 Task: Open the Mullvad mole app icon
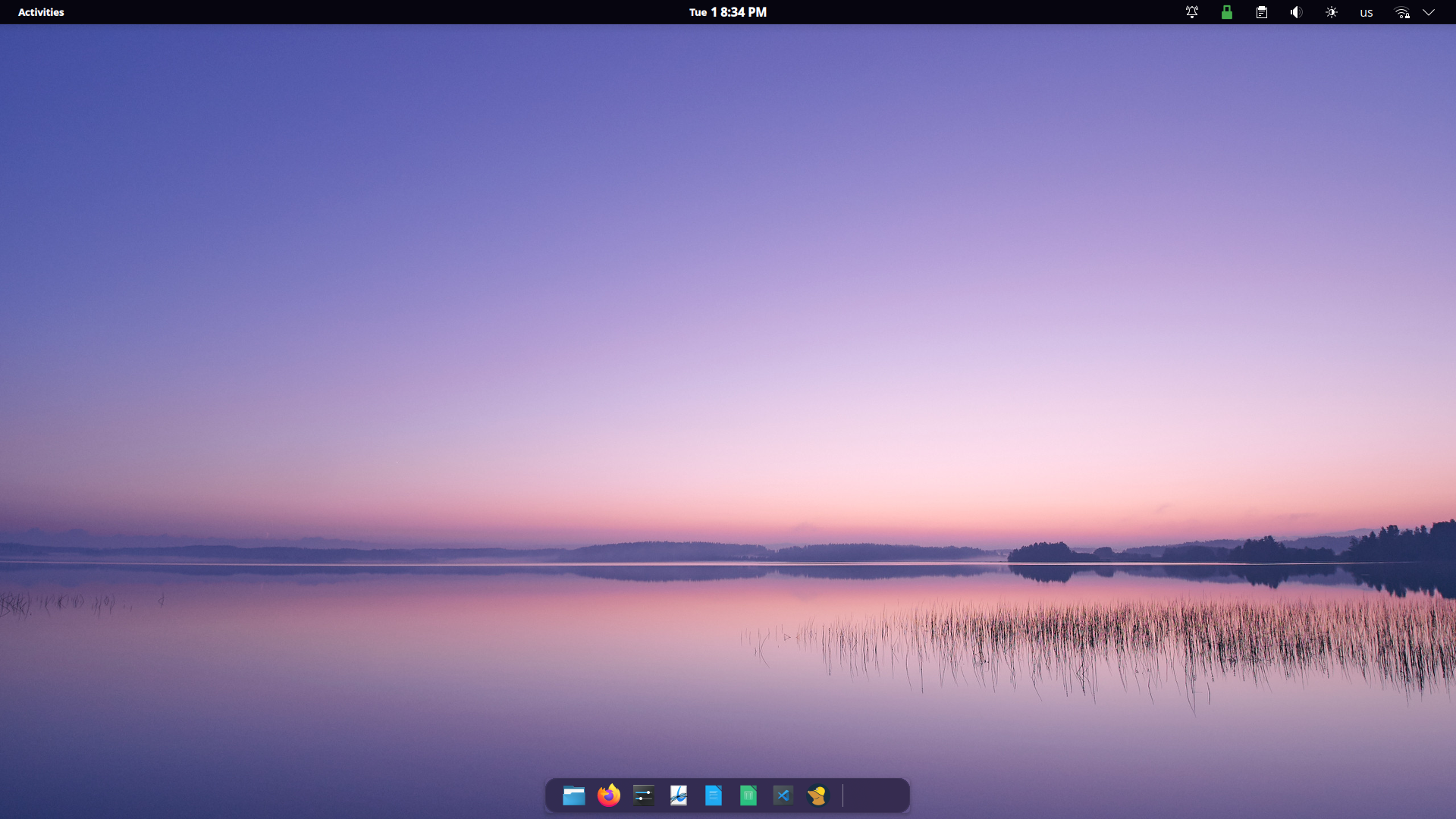point(817,795)
